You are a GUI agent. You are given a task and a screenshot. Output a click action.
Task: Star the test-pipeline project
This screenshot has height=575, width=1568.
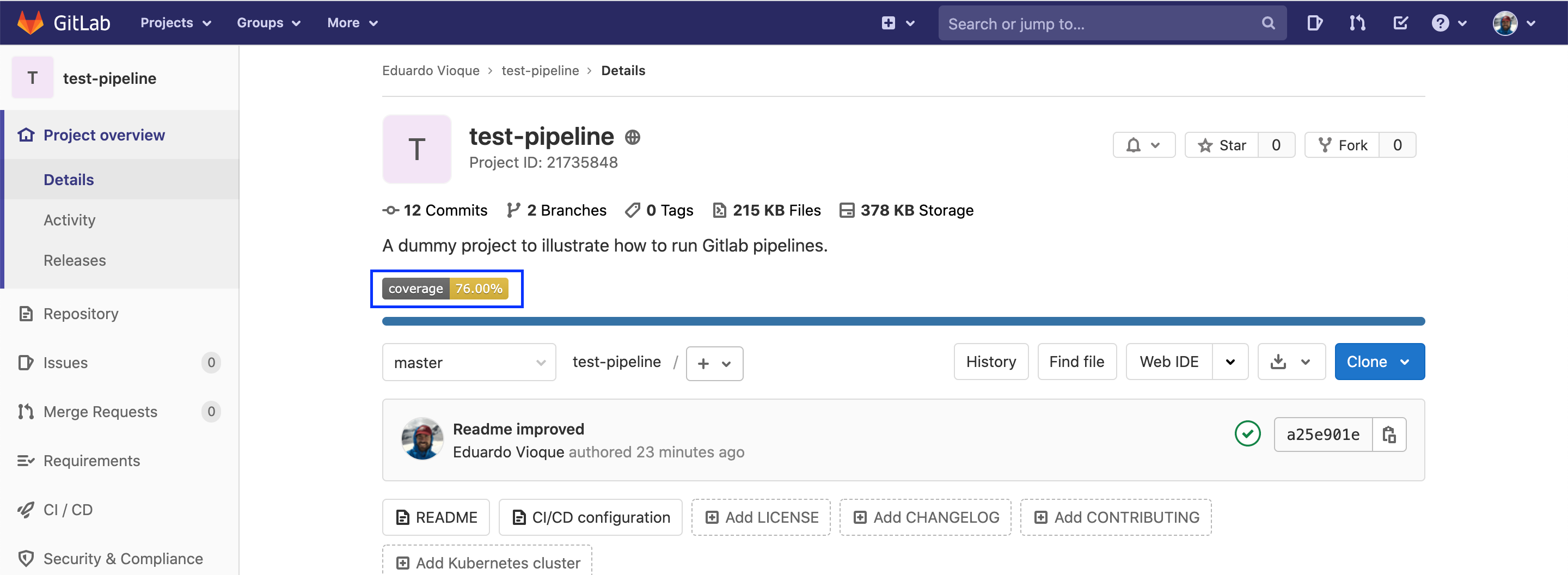[x=1222, y=145]
